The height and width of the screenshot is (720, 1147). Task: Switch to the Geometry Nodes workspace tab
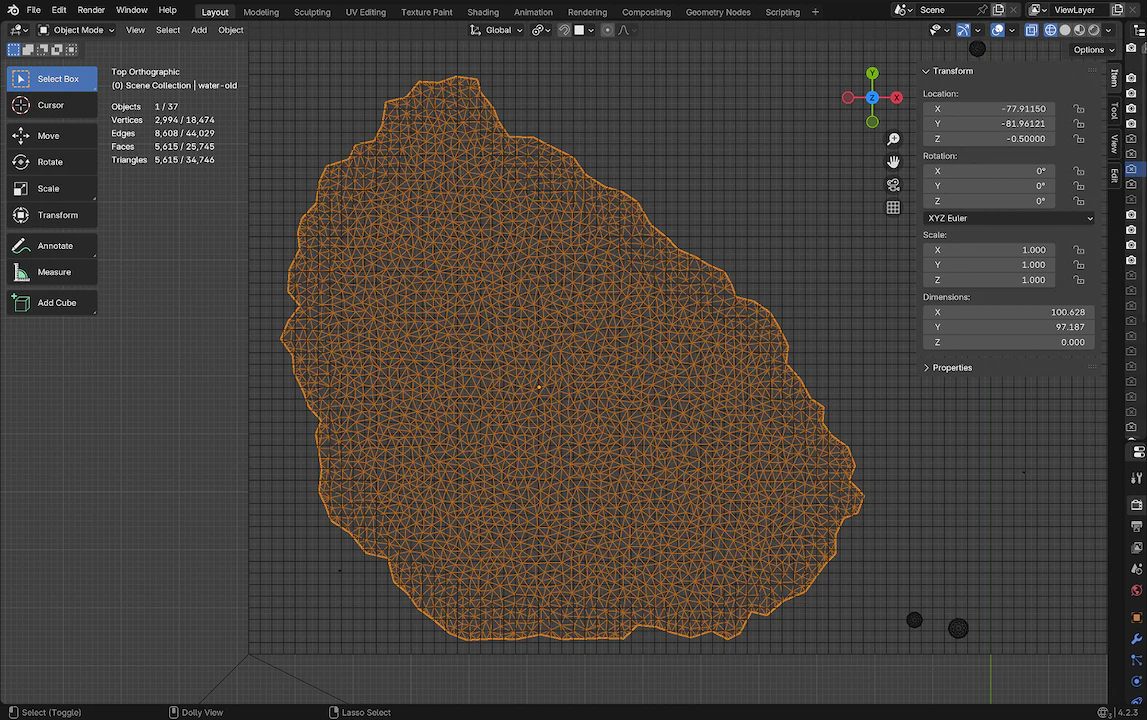[717, 12]
